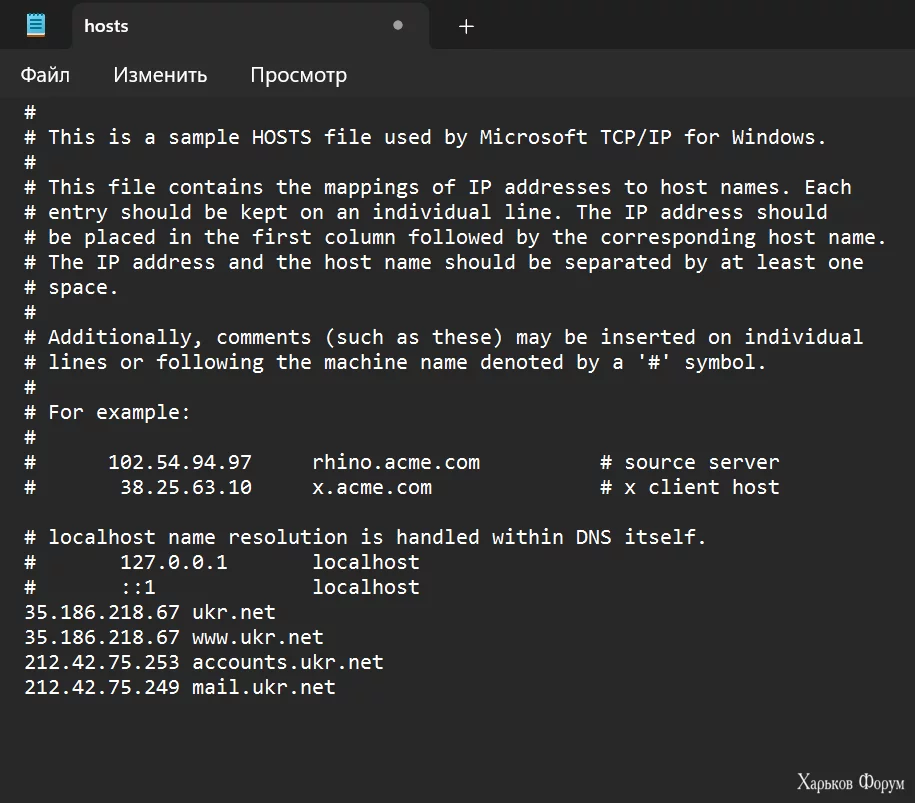915x803 pixels.
Task: Click the www.ukr.net hostname text
Action: pos(257,637)
